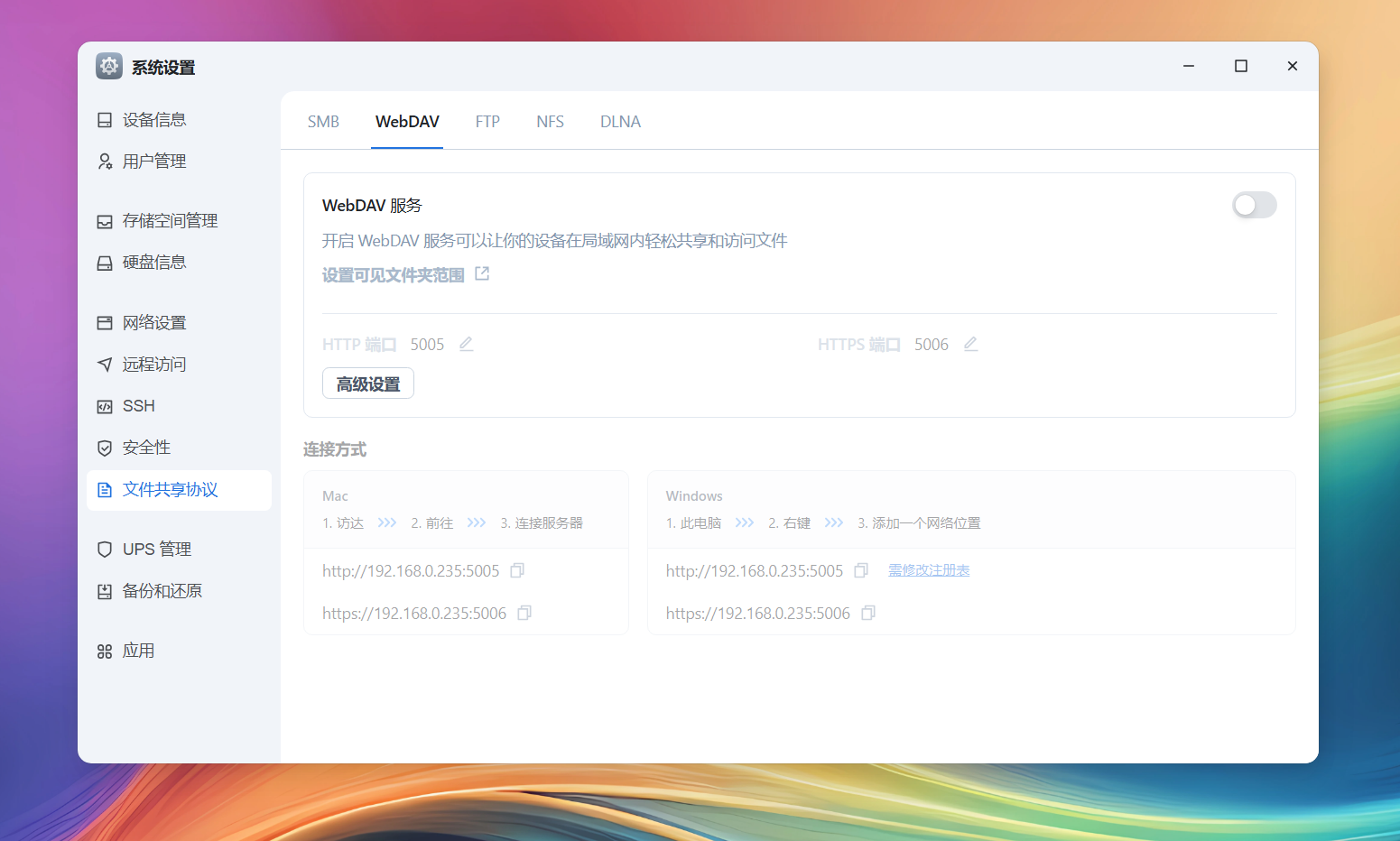Image resolution: width=1400 pixels, height=841 pixels.
Task: Open the FTP tab
Action: pos(487,122)
